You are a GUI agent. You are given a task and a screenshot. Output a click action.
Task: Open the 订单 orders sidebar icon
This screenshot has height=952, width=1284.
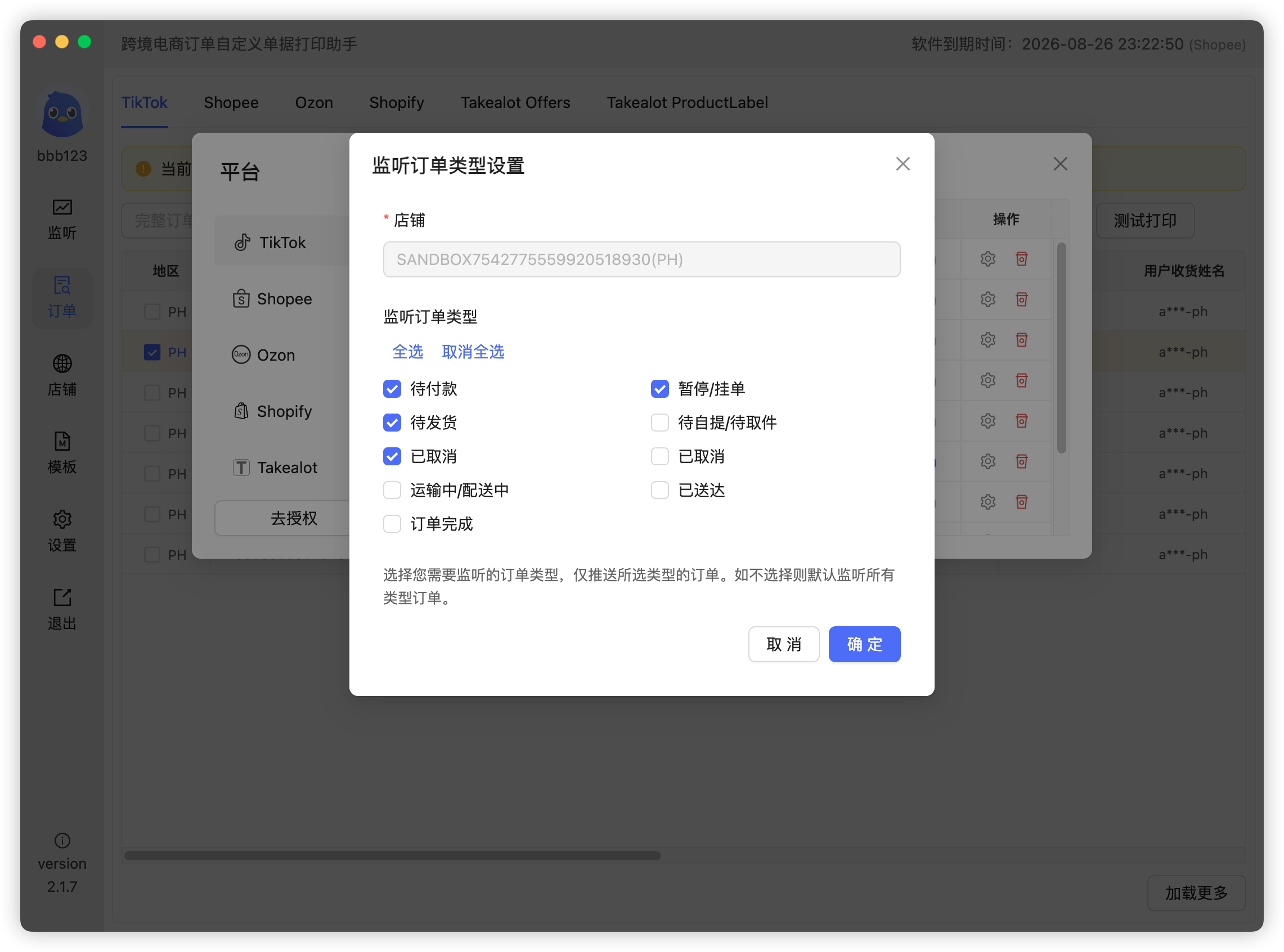(62, 297)
